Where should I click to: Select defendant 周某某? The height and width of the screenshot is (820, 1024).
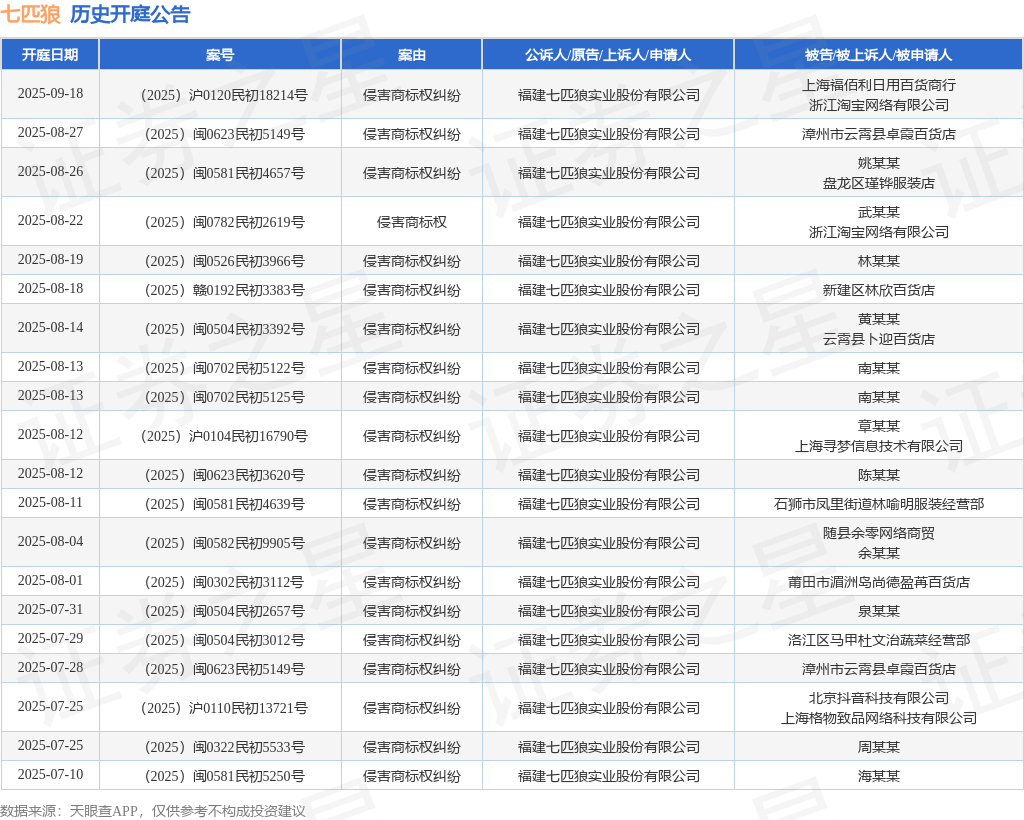(879, 747)
